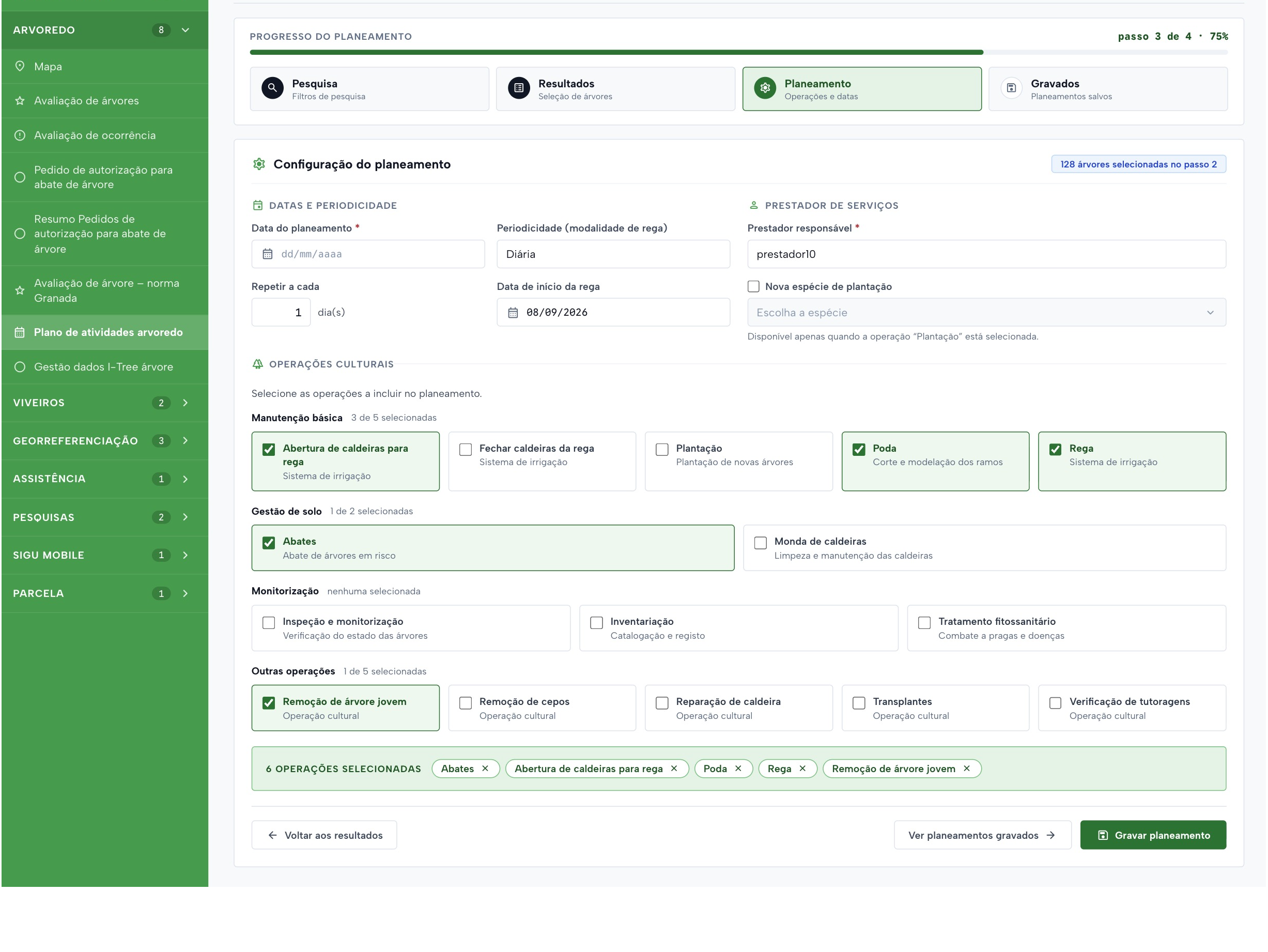Go to Resultados step tab

point(615,89)
